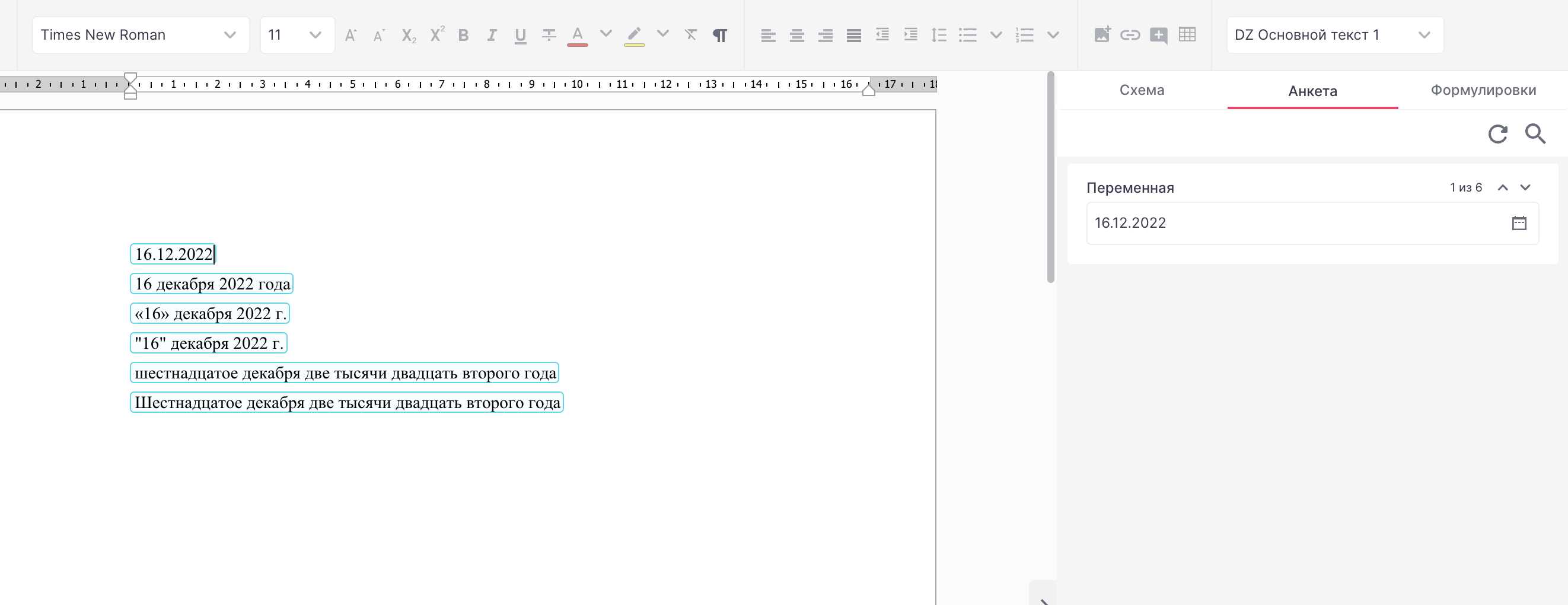1568x605 pixels.
Task: Insert a bulleted list
Action: coord(967,36)
